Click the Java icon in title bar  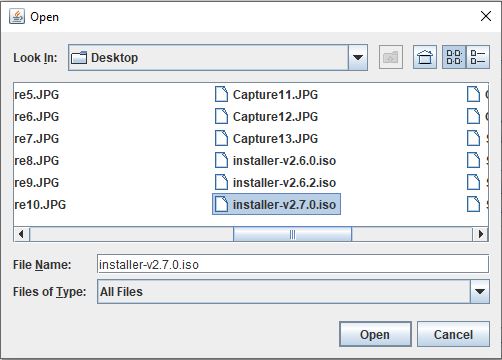click(17, 16)
